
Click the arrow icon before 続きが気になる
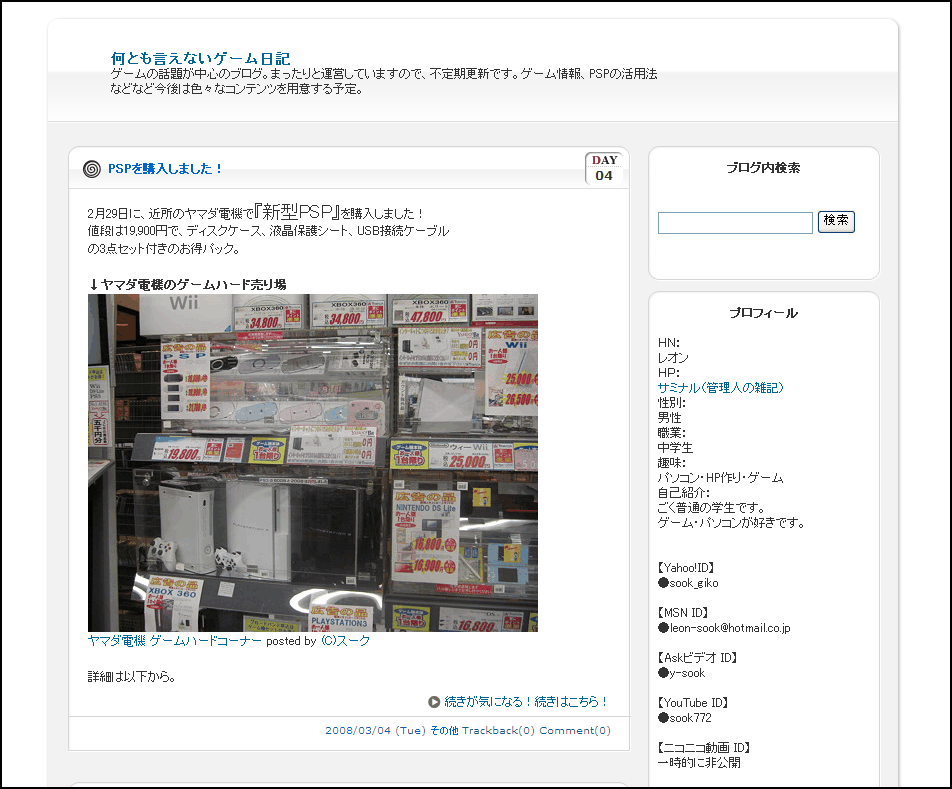[434, 702]
